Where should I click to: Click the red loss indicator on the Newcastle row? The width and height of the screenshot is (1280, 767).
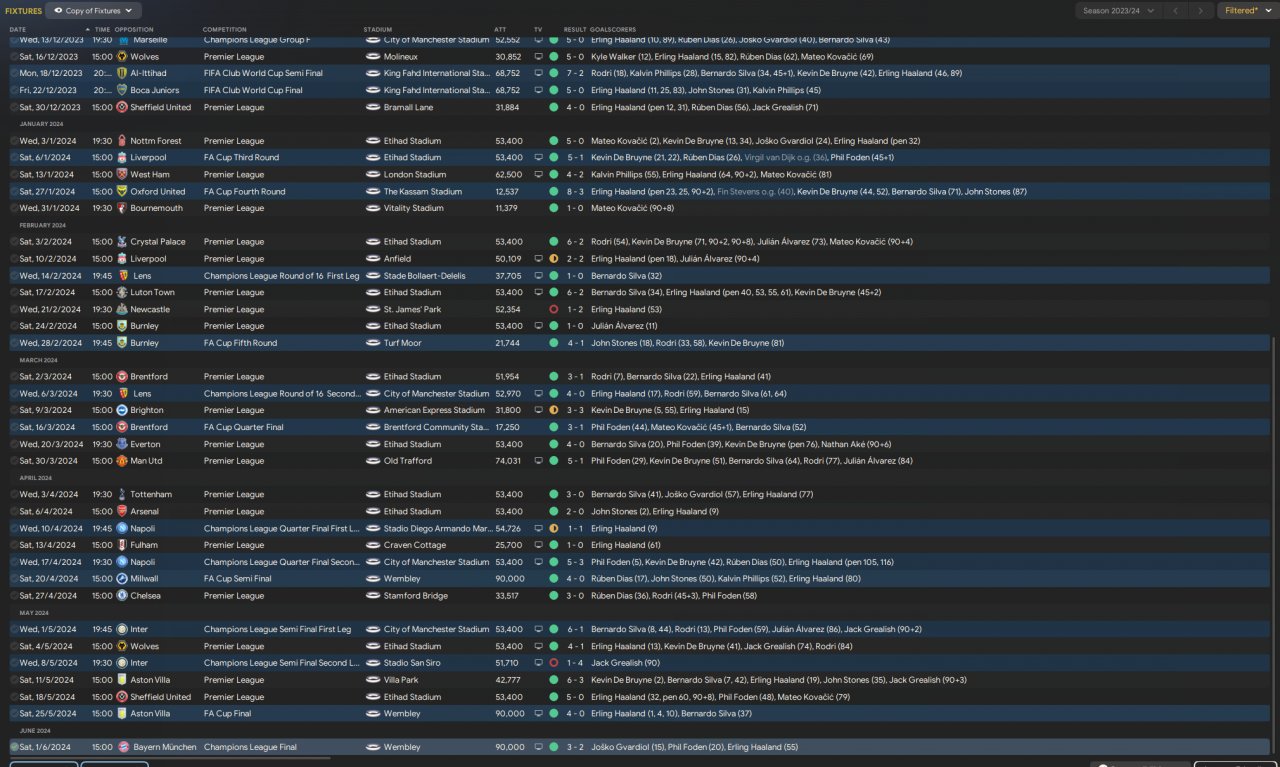553,309
